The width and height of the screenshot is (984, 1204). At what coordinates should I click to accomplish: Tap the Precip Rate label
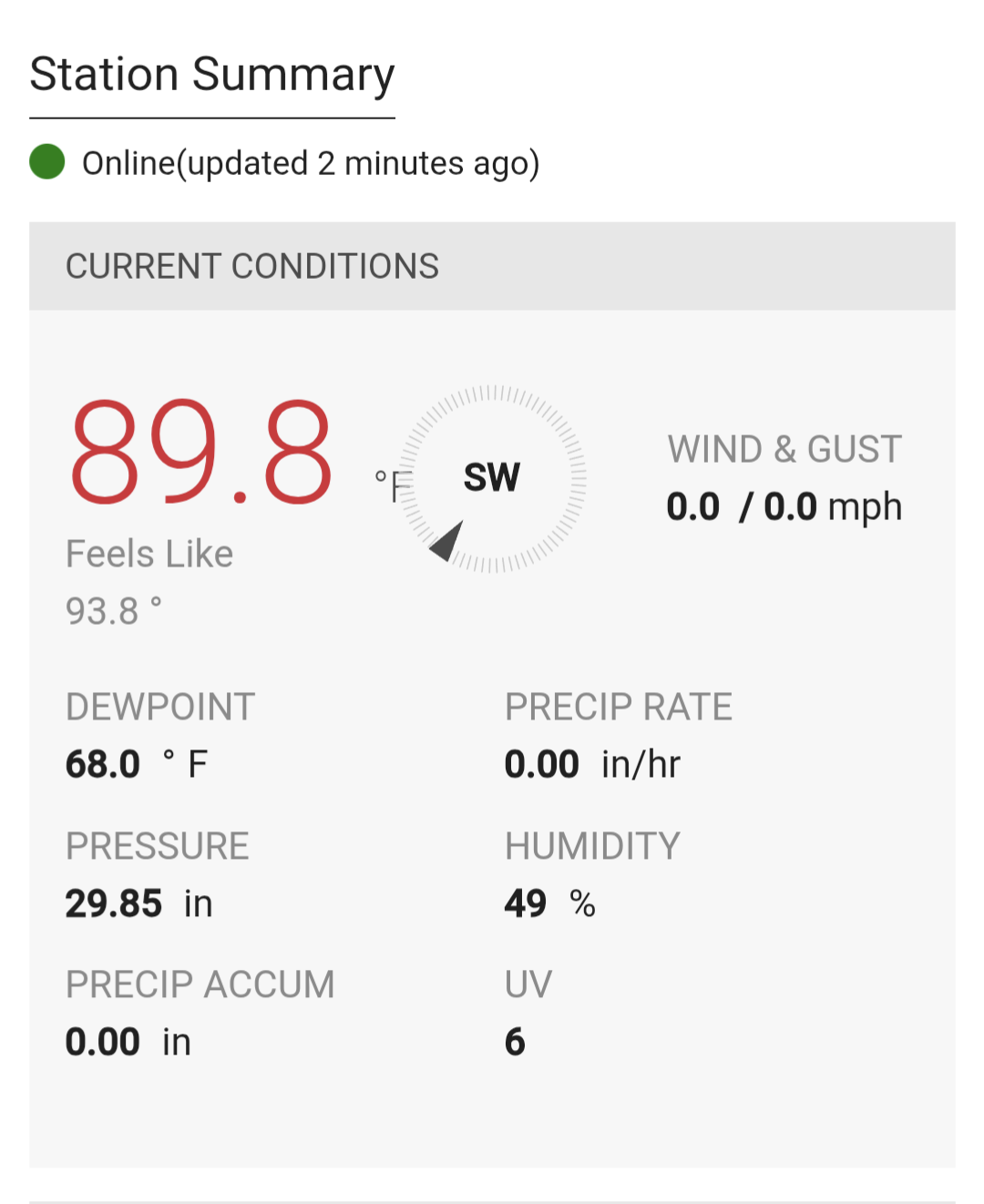619,707
